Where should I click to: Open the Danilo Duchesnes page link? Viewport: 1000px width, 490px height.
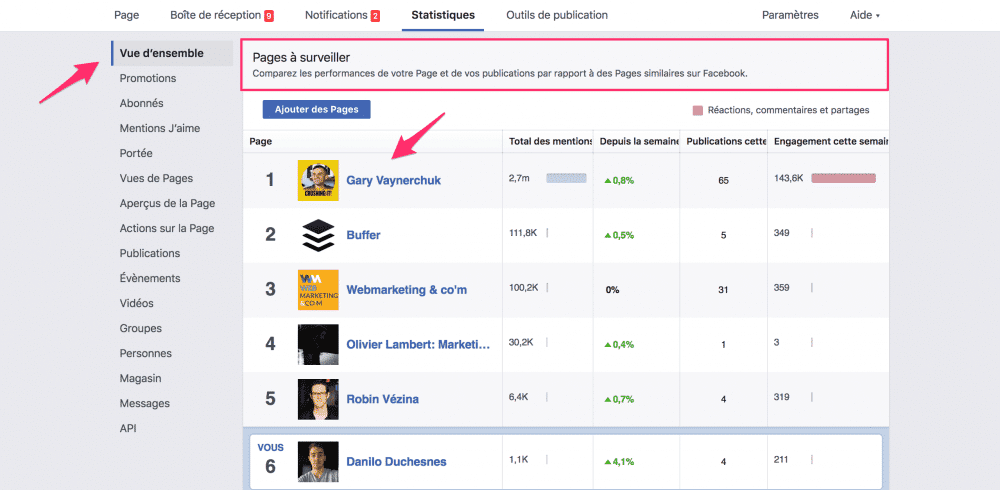point(396,461)
